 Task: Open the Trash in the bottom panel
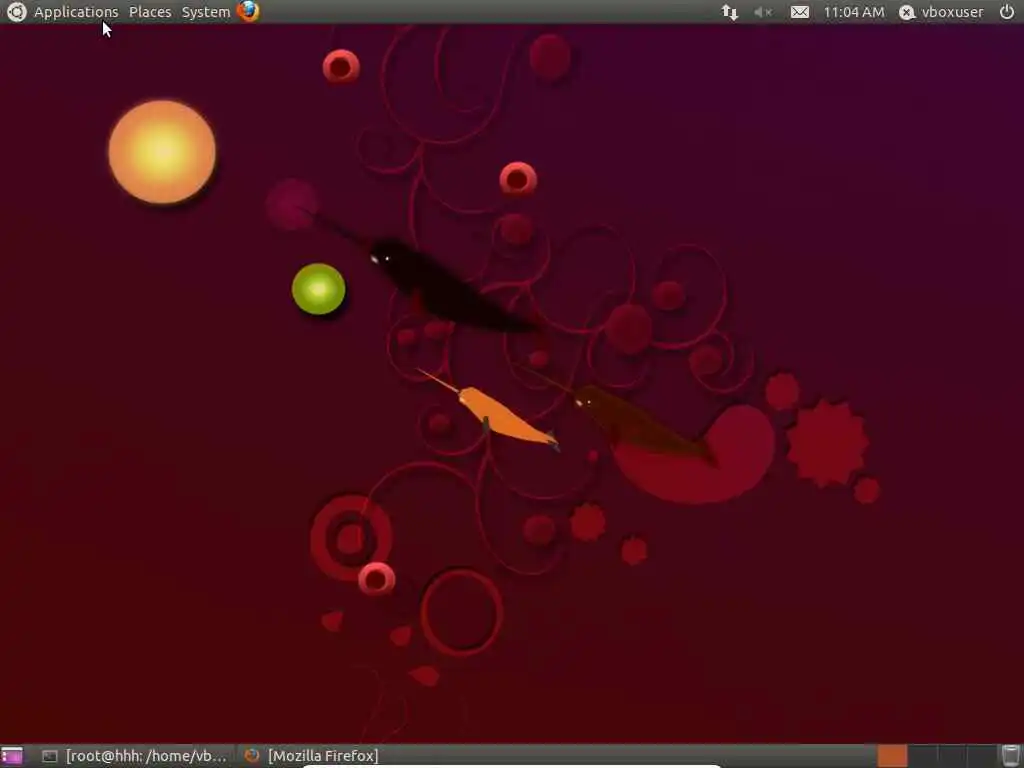[1011, 756]
